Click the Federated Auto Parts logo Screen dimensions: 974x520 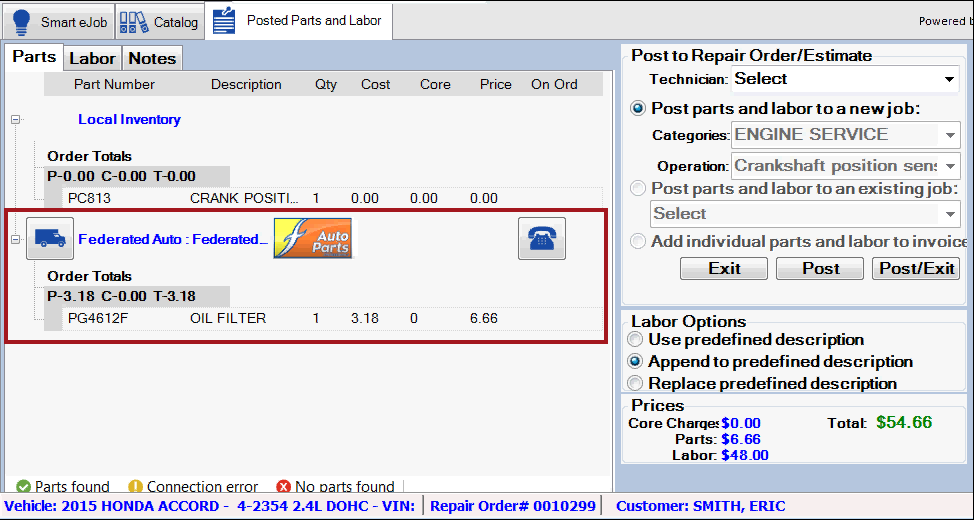click(x=312, y=238)
